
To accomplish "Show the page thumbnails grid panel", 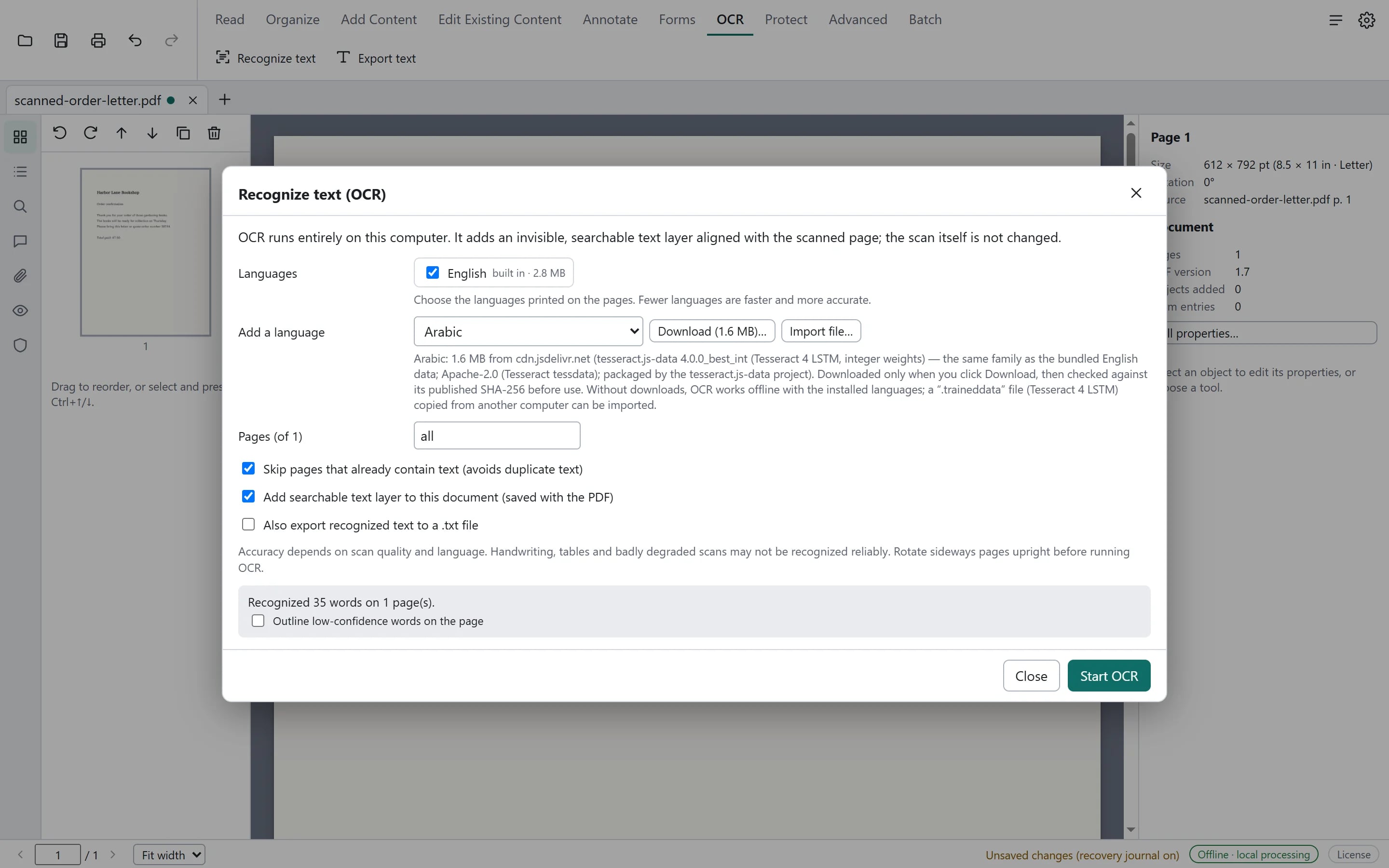I will click(20, 136).
